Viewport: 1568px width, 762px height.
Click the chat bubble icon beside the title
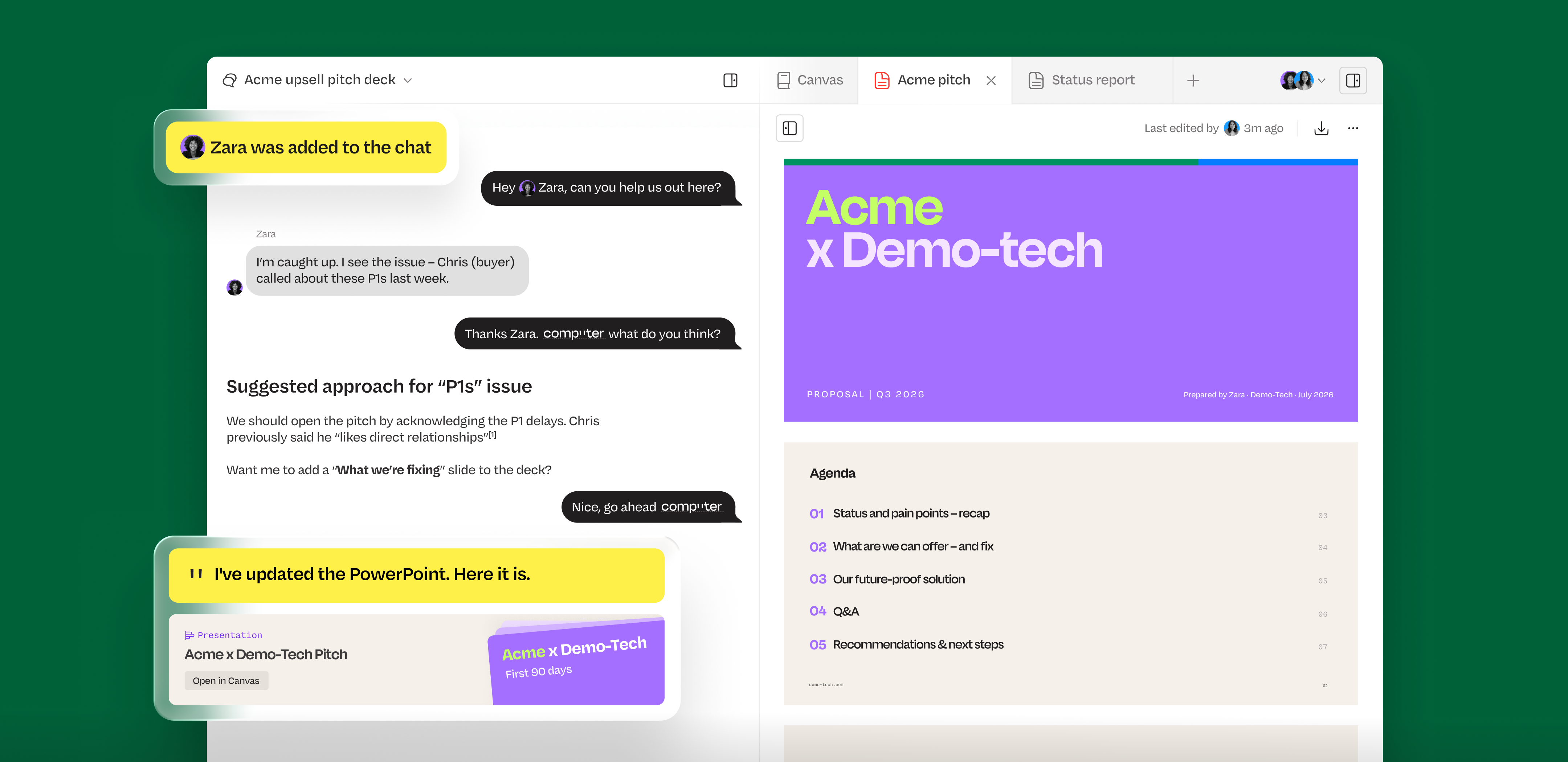tap(229, 80)
